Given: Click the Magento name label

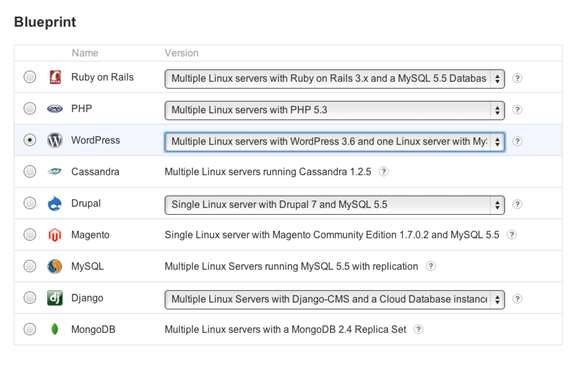Looking at the screenshot, I should [90, 235].
